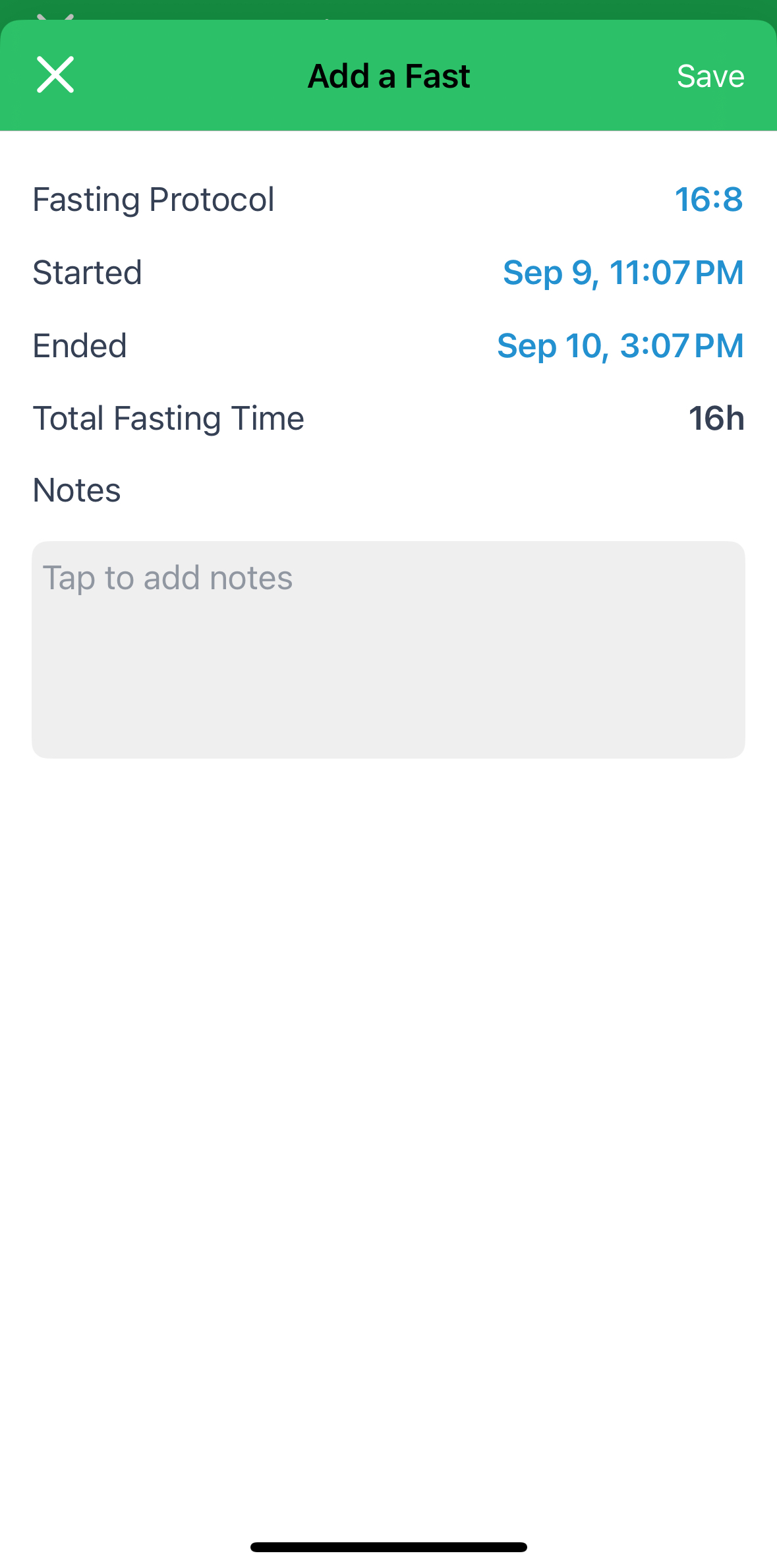Change the Sep 9 start date

click(549, 273)
